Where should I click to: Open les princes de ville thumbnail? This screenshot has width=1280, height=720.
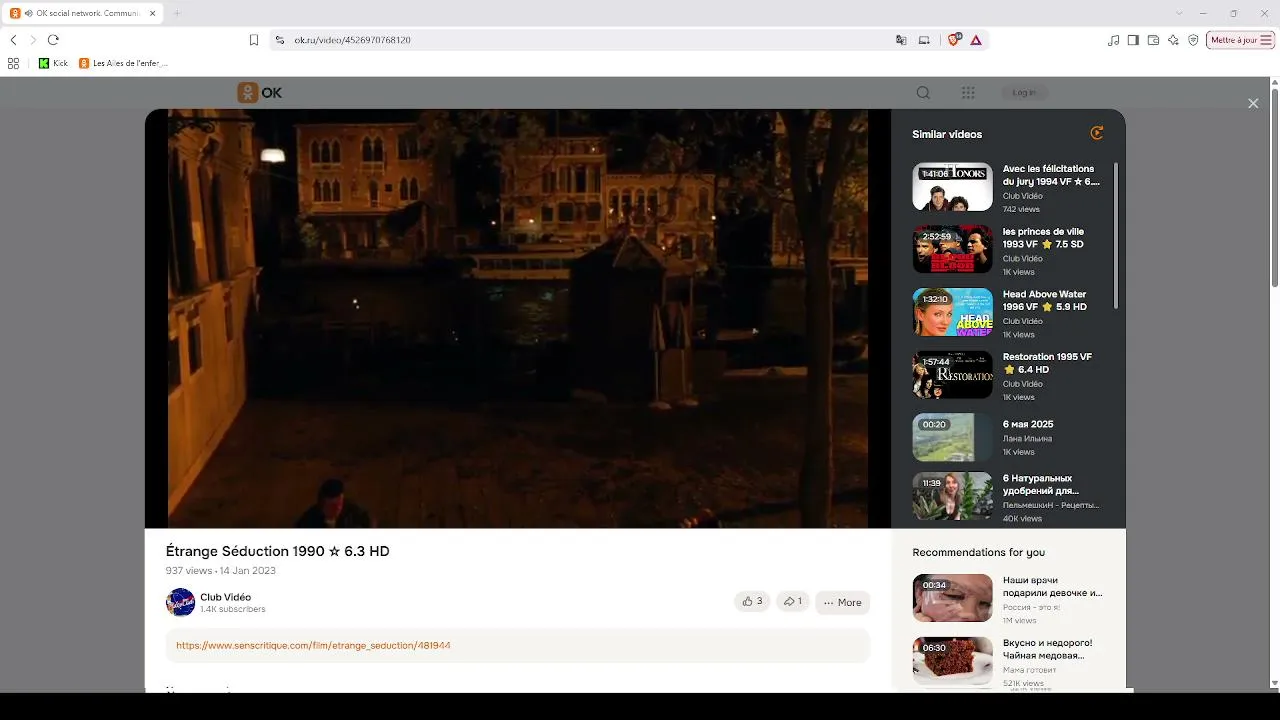coord(952,249)
